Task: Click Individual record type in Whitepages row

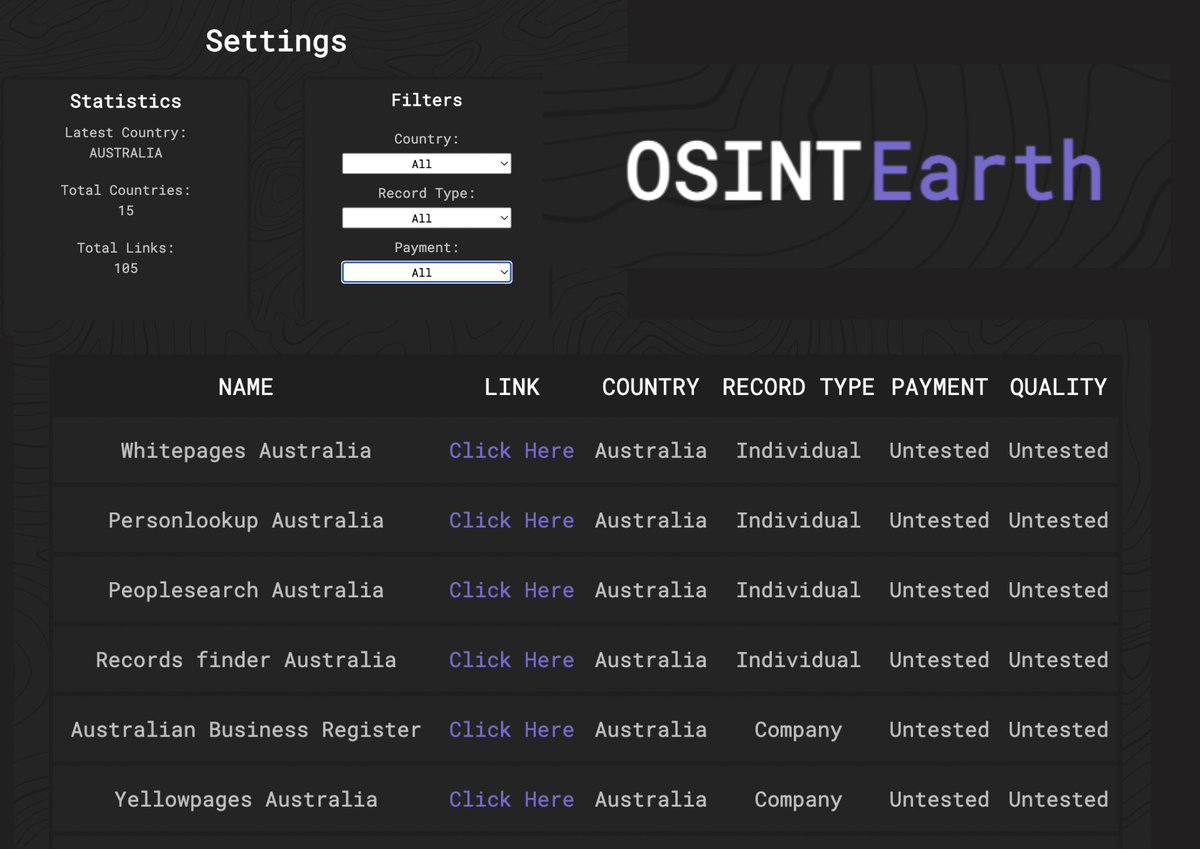Action: (798, 451)
